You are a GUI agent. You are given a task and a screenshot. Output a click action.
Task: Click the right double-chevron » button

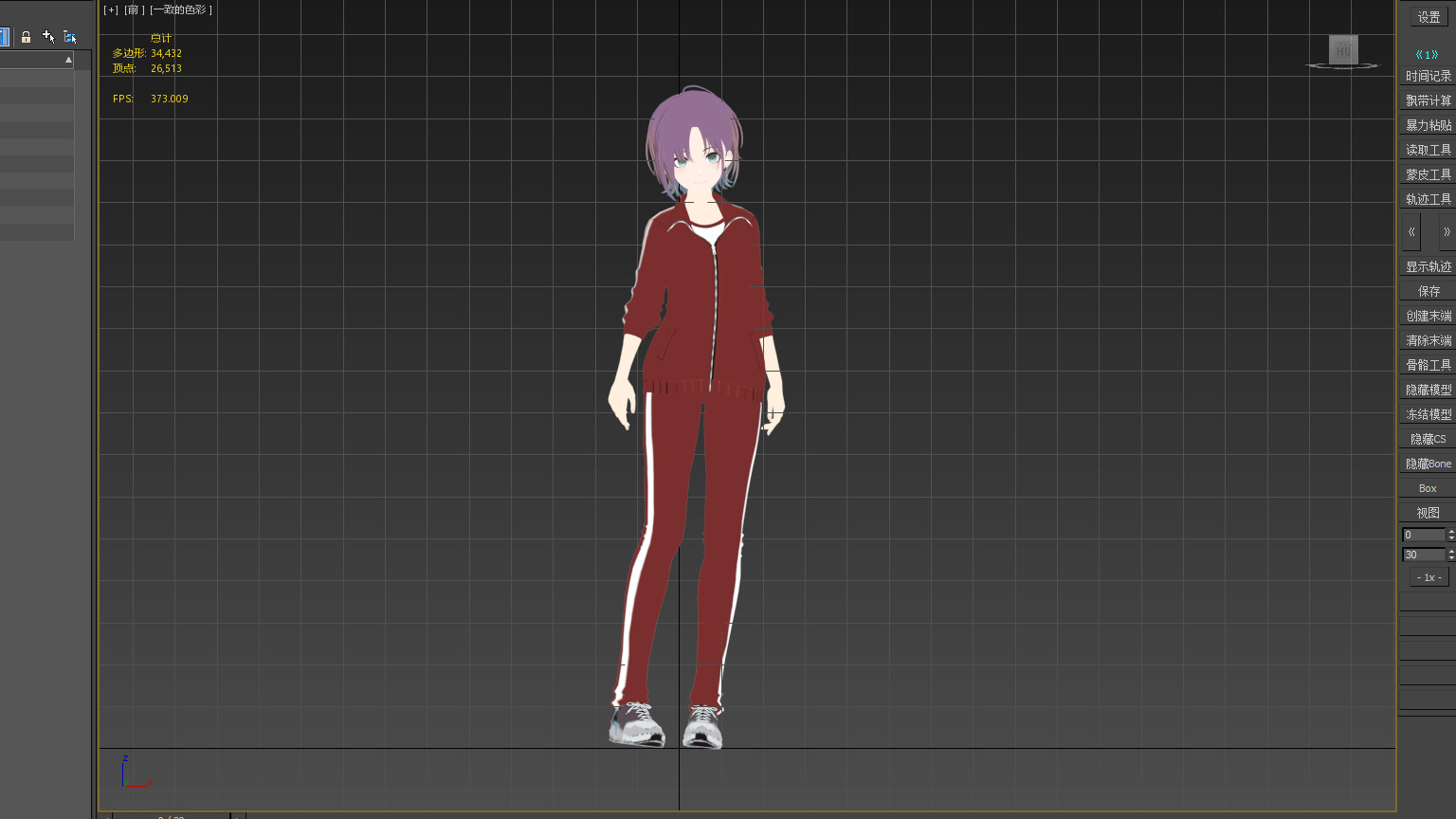coord(1446,231)
